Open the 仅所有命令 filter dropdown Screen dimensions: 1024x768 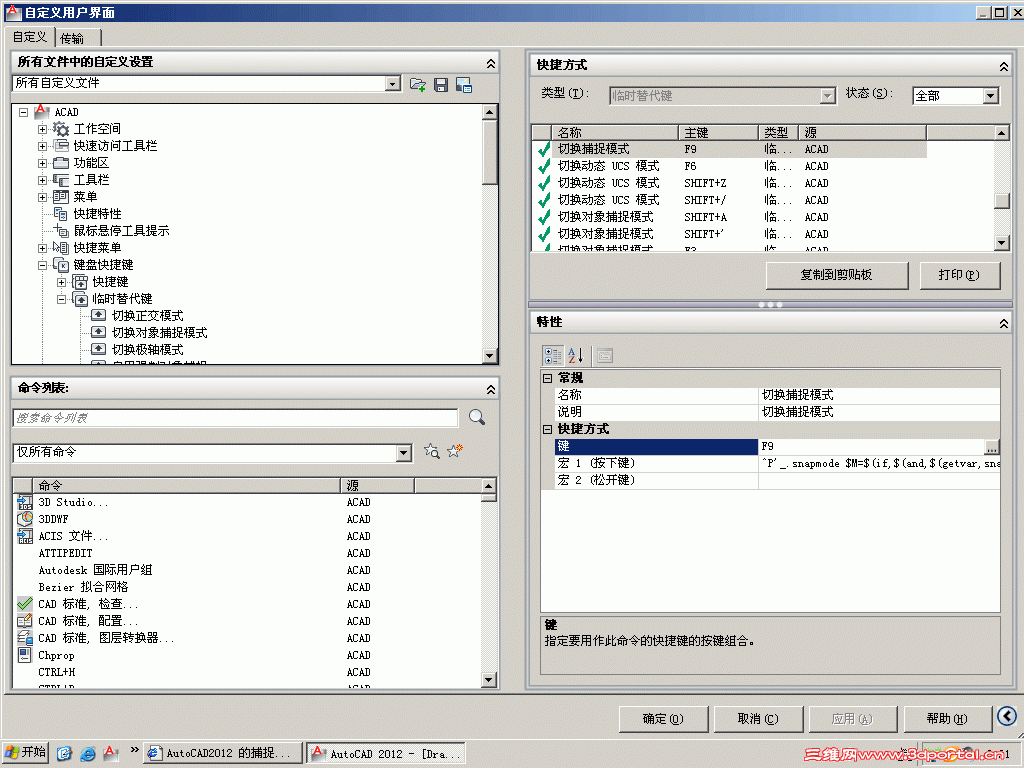tap(404, 453)
